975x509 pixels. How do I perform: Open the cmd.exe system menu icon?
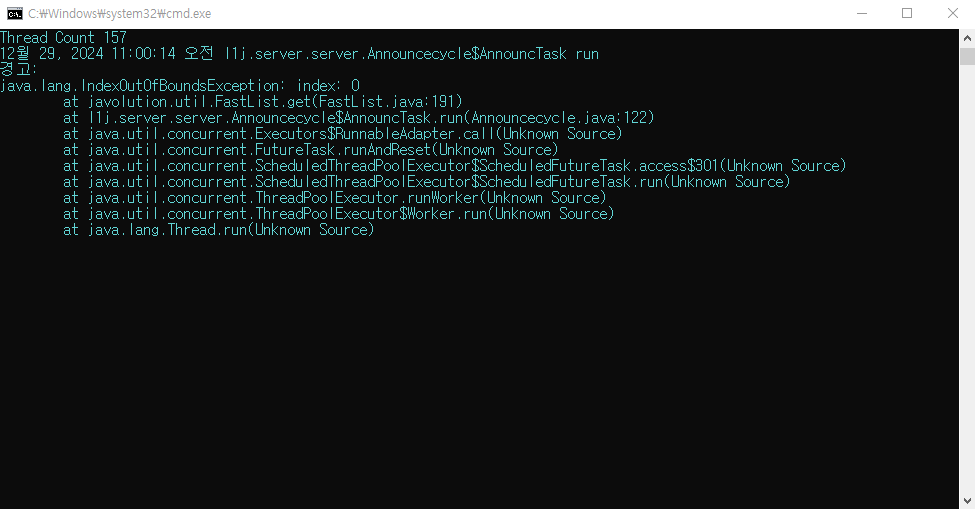[x=14, y=14]
